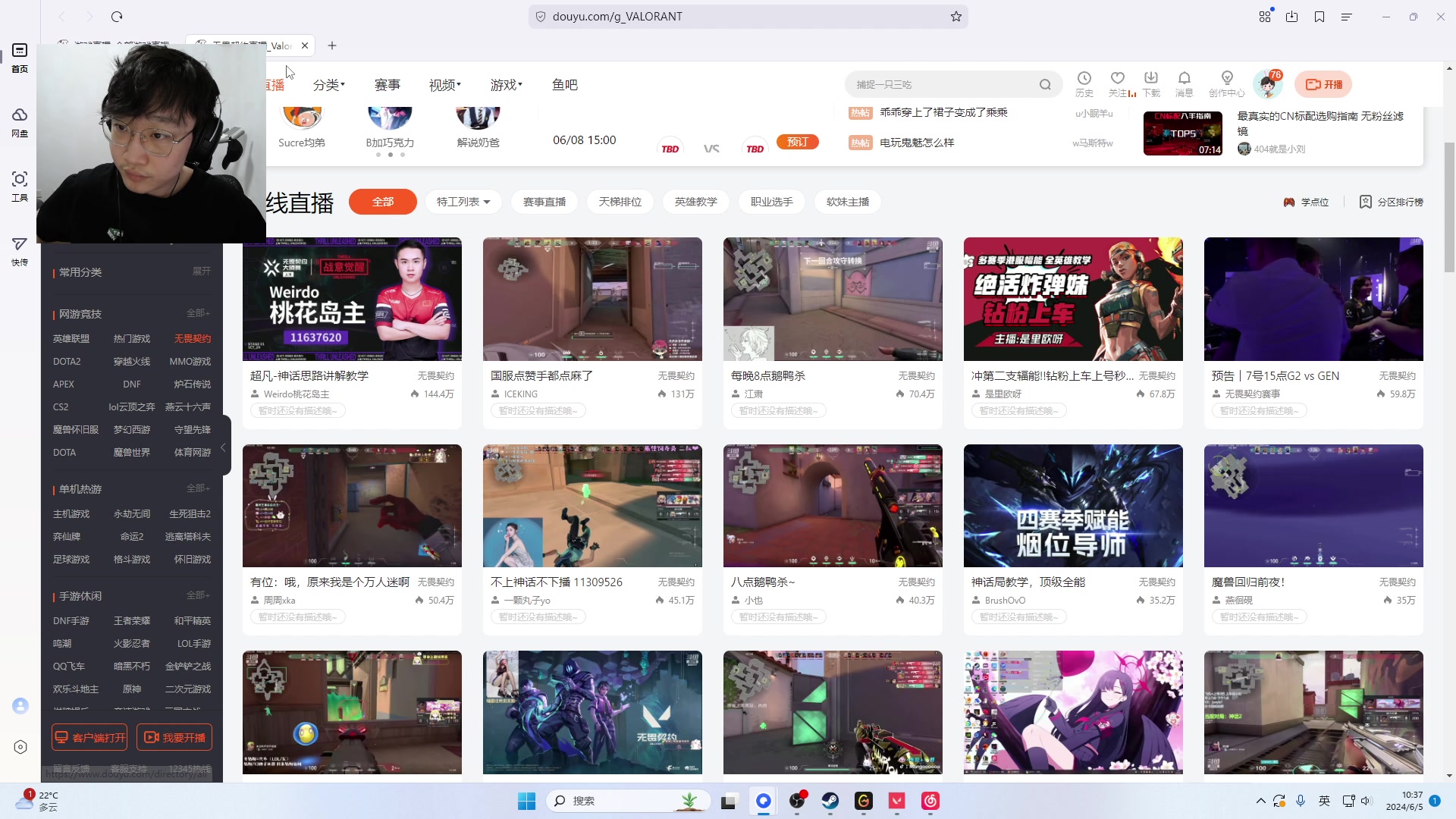Click the search magnifier icon
This screenshot has height=819, width=1456.
click(x=1045, y=84)
